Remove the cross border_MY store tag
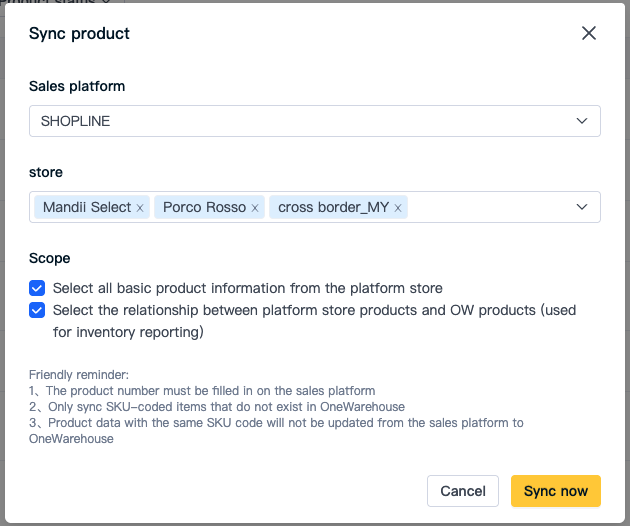 coord(398,208)
